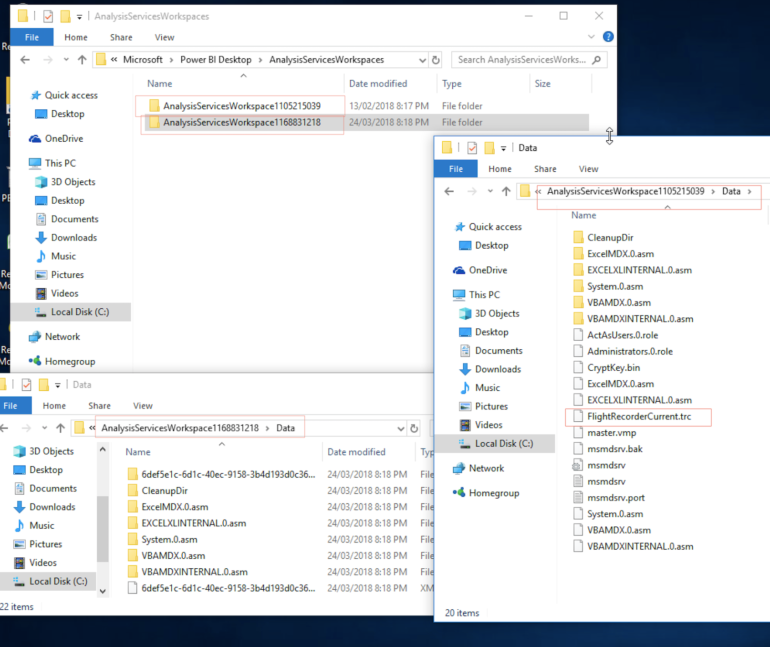The height and width of the screenshot is (647, 770).
Task: Go up one level in bottom-left Data window
Action: [60, 428]
